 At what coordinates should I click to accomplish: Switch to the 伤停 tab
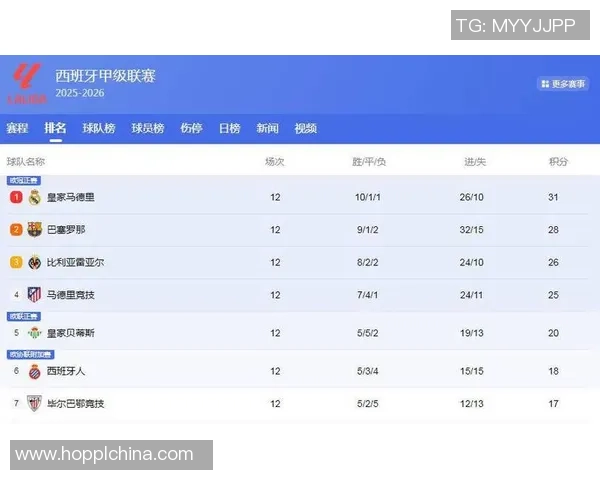(191, 128)
